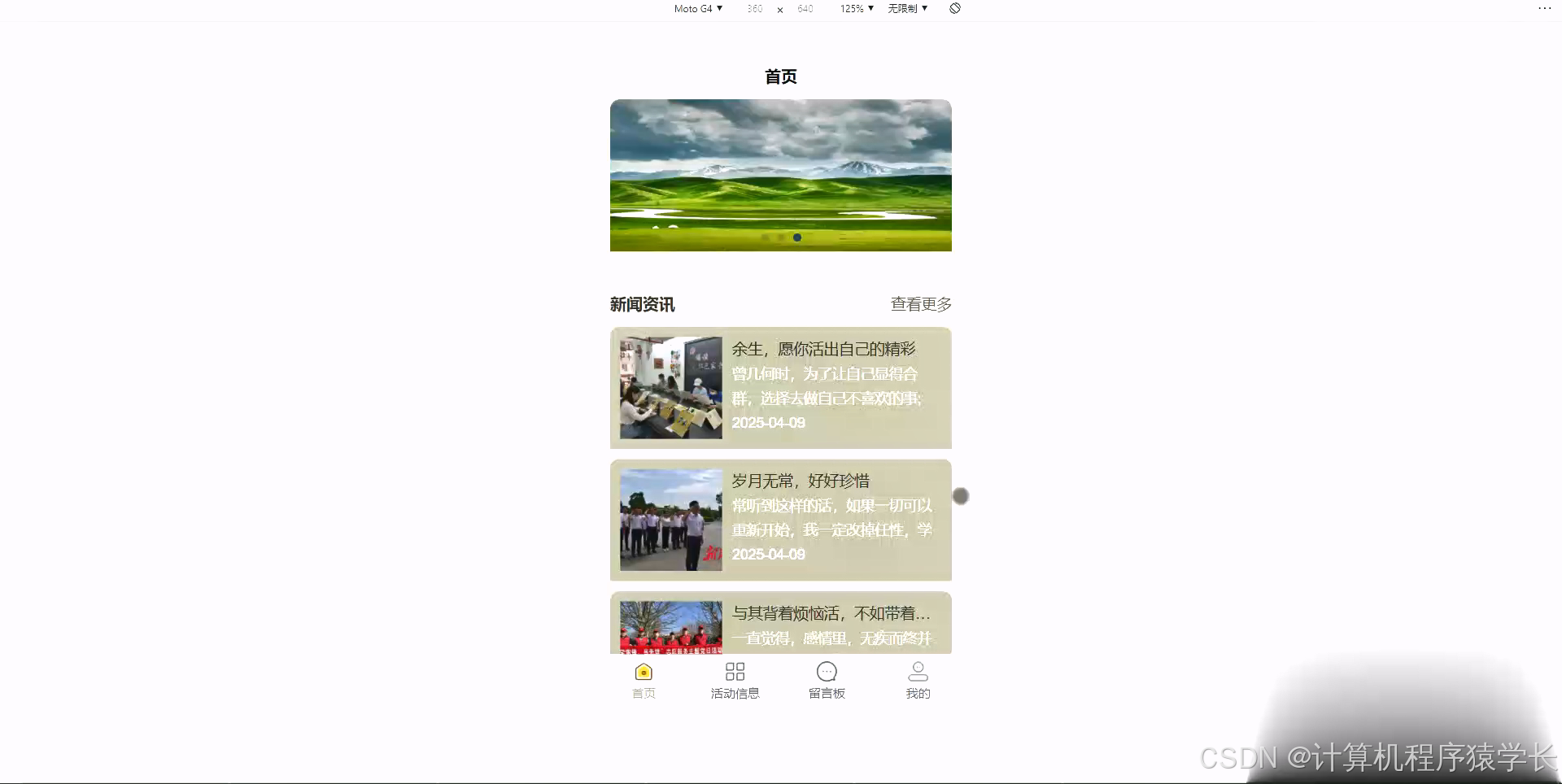Screen dimensions: 1562x784
Task: Click the photo in the 岁月无常 news card
Action: point(670,520)
